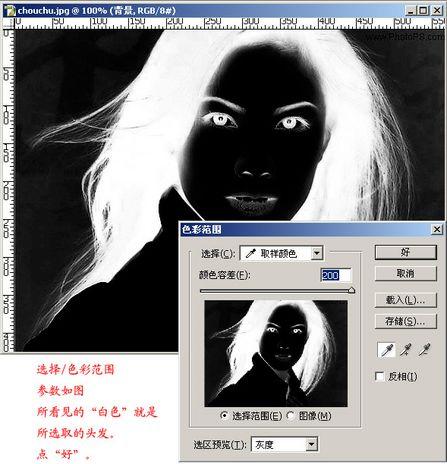Click the 颜色容差 fuzziness slider handle

point(351,290)
